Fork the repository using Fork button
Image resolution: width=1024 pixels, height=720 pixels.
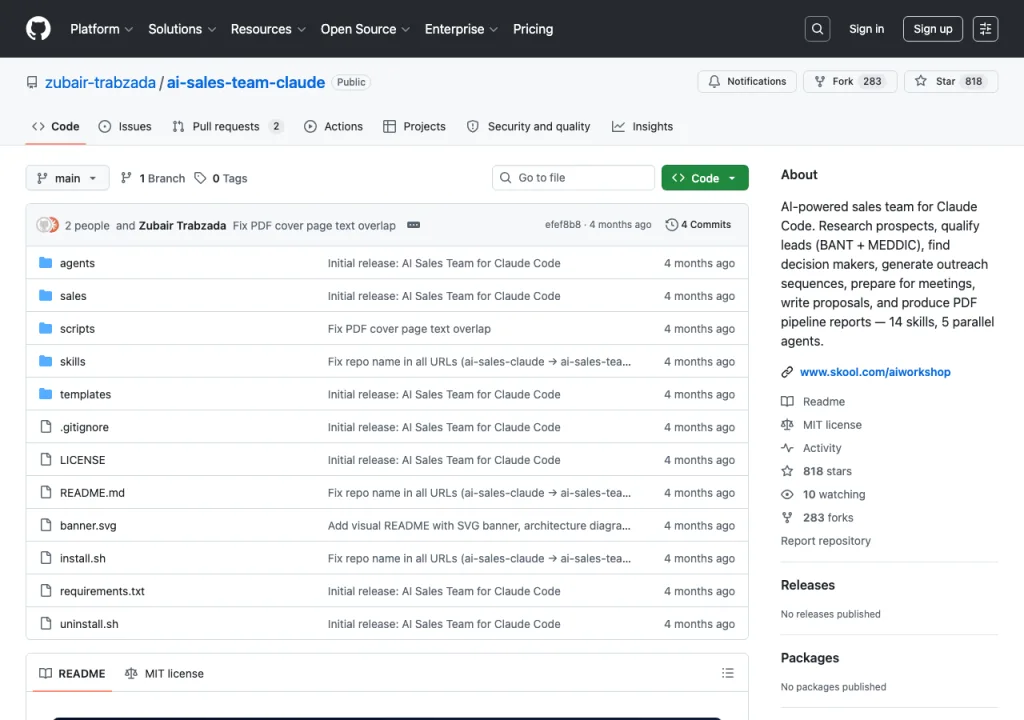[x=850, y=81]
